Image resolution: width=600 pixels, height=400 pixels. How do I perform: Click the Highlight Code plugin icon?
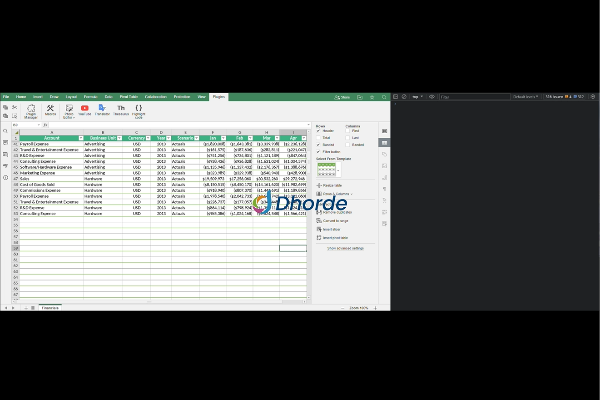point(139,110)
